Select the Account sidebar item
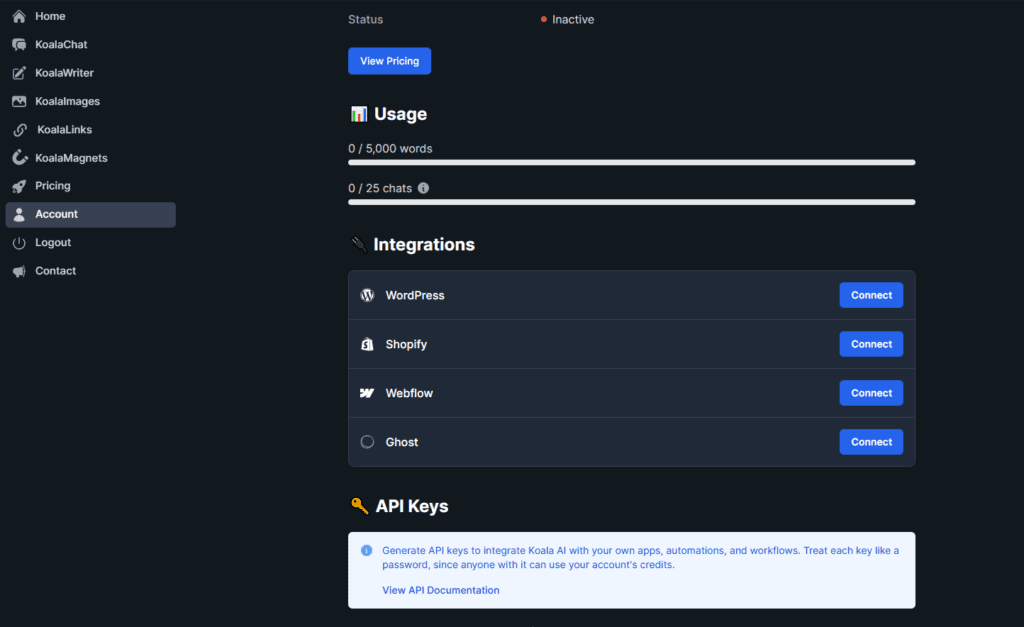The image size is (1024, 627). click(x=90, y=214)
